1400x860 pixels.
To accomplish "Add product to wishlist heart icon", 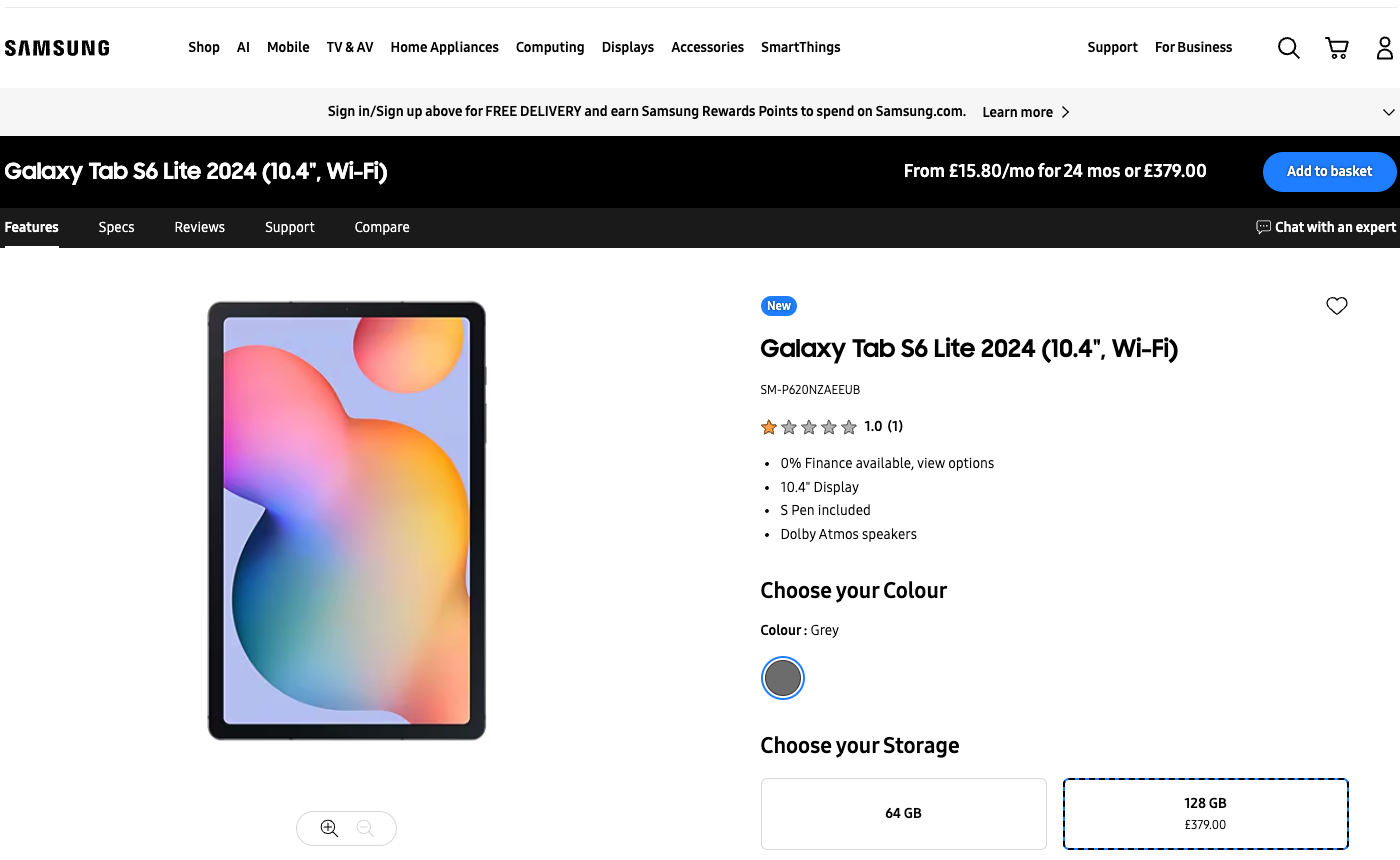I will coord(1337,306).
